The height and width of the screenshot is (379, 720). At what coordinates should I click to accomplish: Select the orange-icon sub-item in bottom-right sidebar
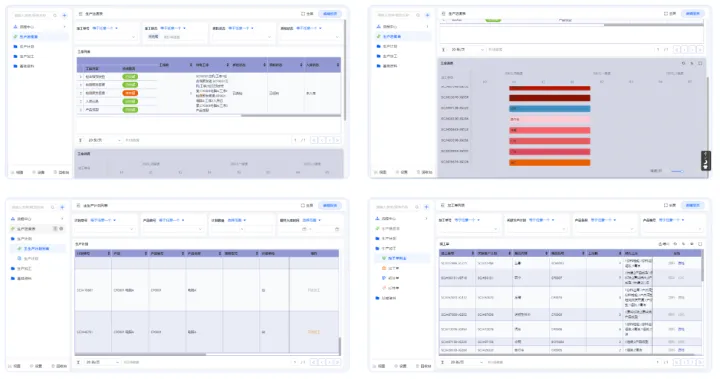coord(390,268)
